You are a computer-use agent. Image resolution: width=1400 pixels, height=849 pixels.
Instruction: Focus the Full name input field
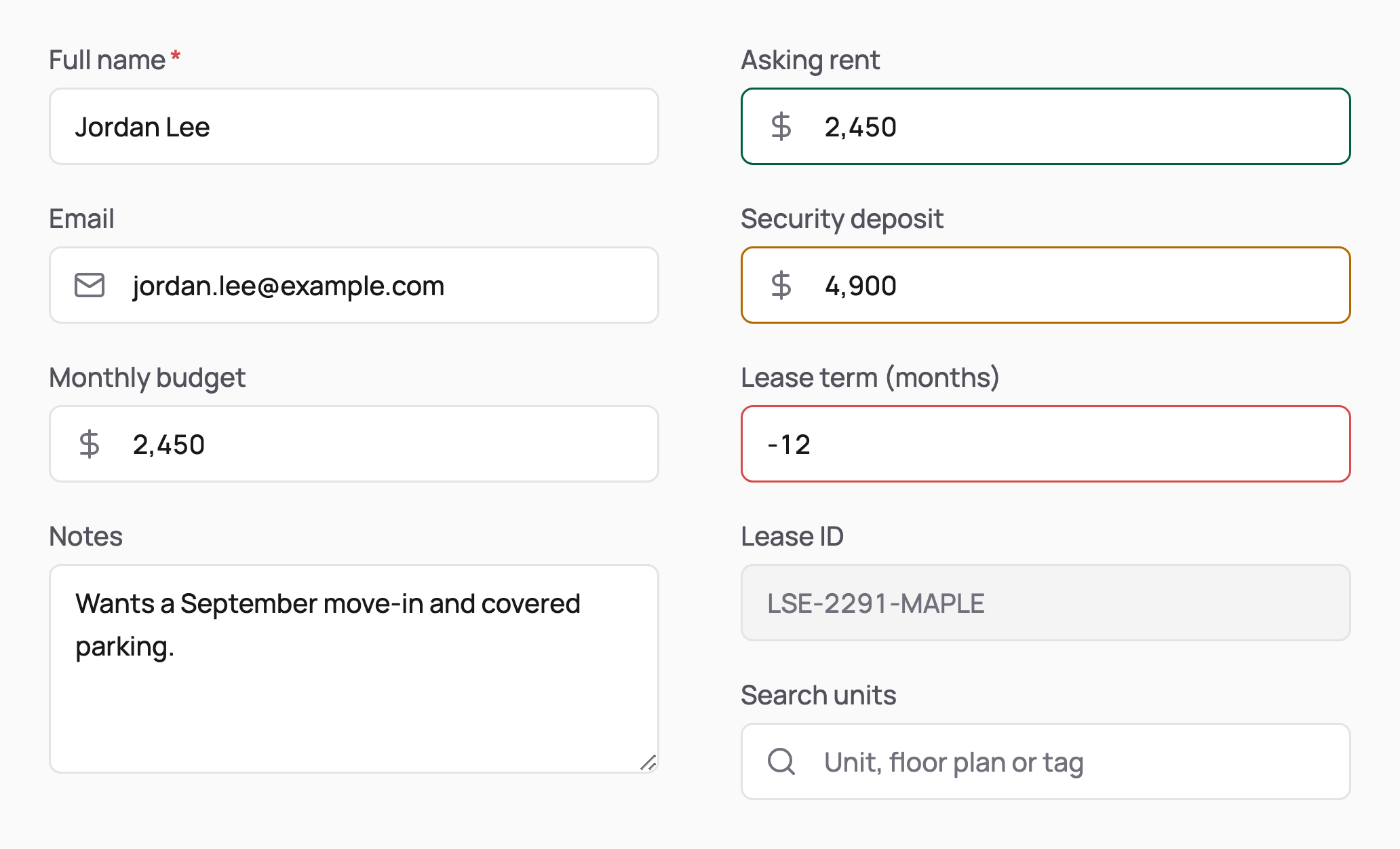tap(354, 126)
